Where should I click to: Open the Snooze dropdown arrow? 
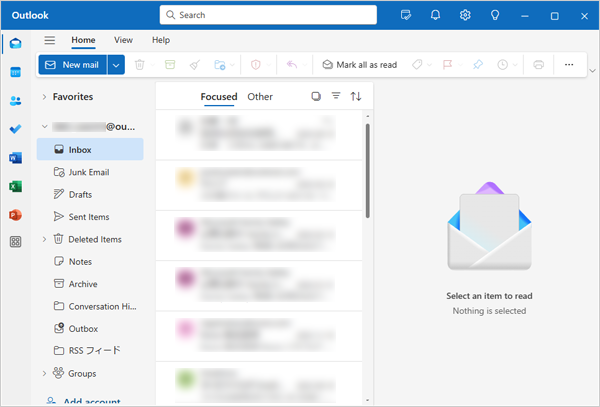coord(515,65)
